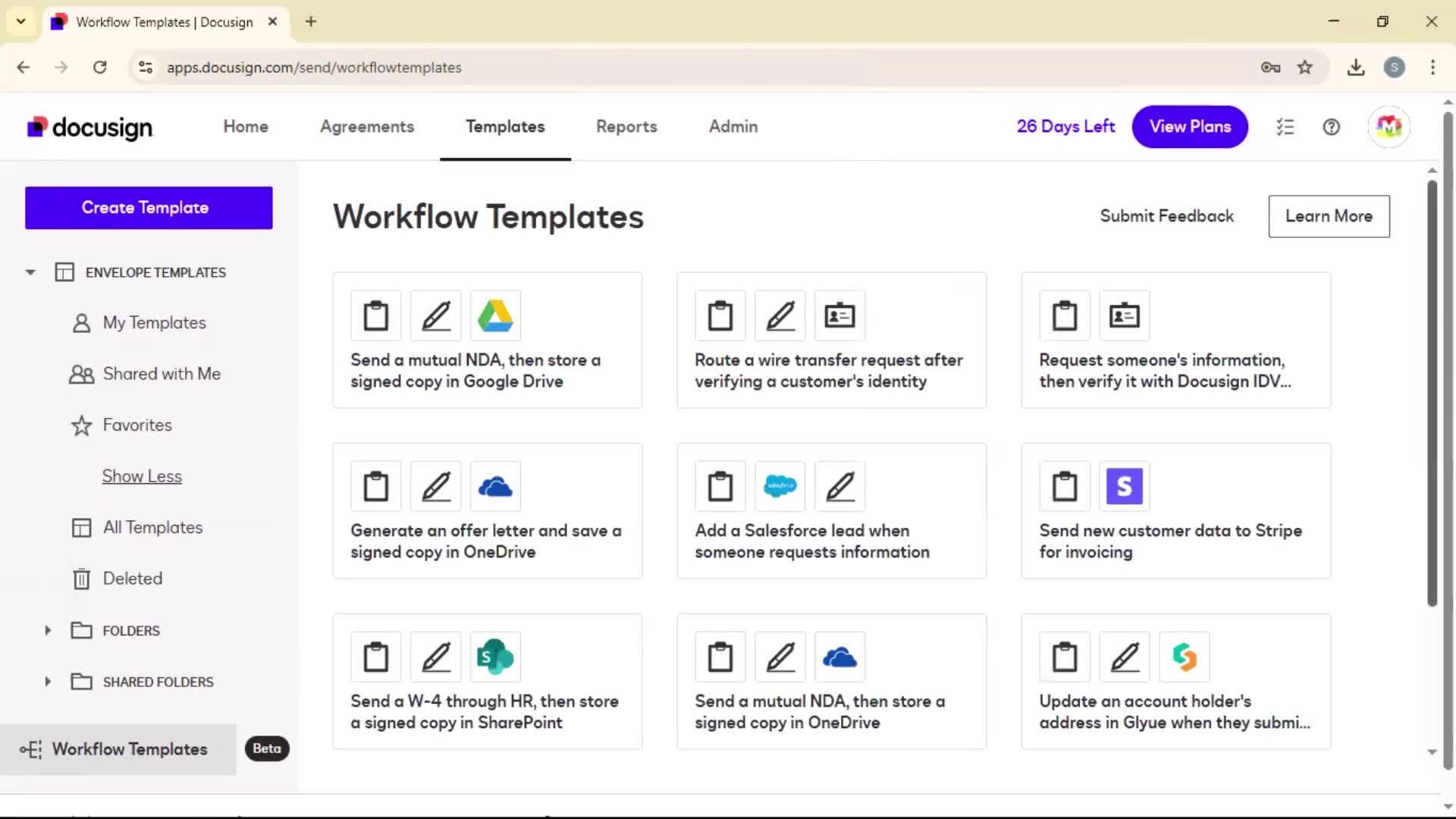Screen dimensions: 1456x819
Task: Go to the Home tab
Action: pyautogui.click(x=246, y=127)
